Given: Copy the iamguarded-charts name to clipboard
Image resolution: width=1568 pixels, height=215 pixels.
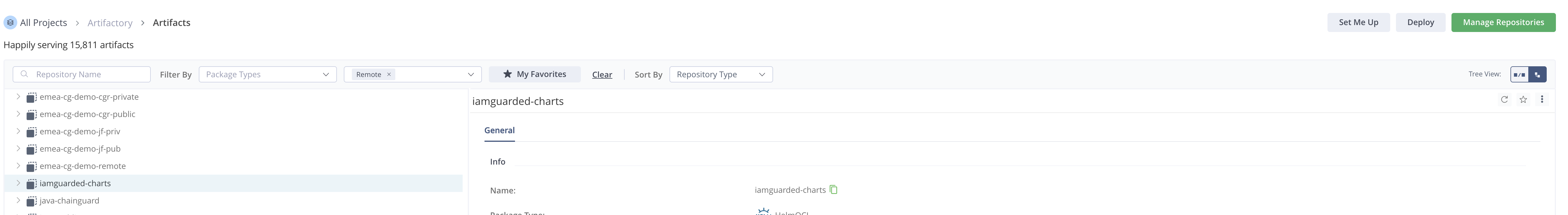Looking at the screenshot, I should (834, 190).
